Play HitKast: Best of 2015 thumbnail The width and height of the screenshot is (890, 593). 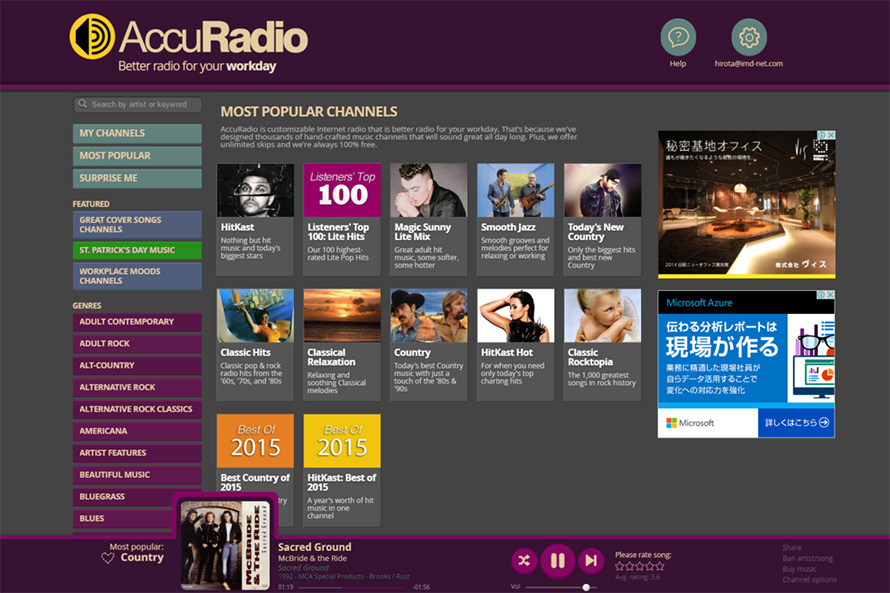pos(342,441)
